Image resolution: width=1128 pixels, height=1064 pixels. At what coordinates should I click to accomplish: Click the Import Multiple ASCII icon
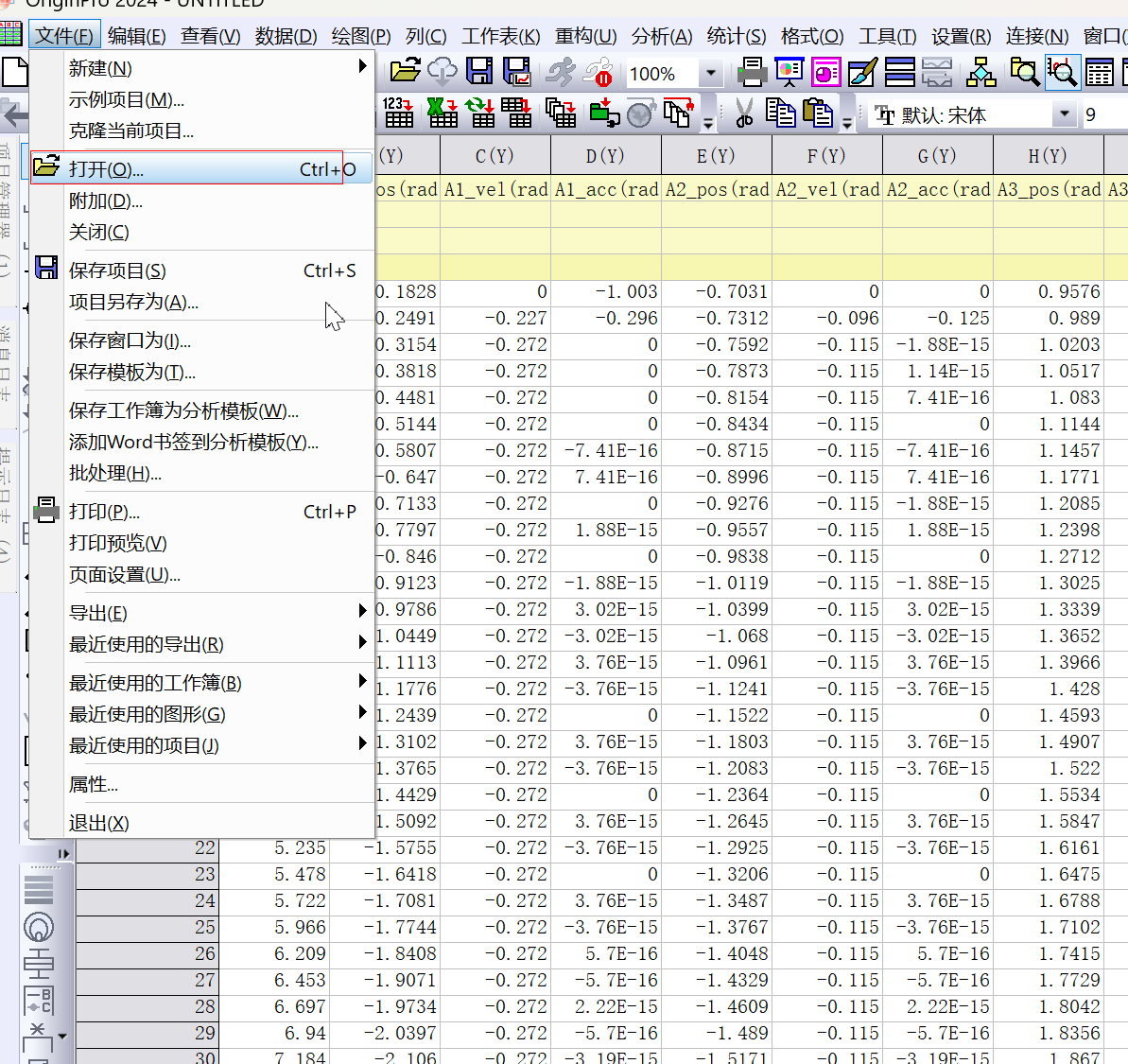coord(516,113)
